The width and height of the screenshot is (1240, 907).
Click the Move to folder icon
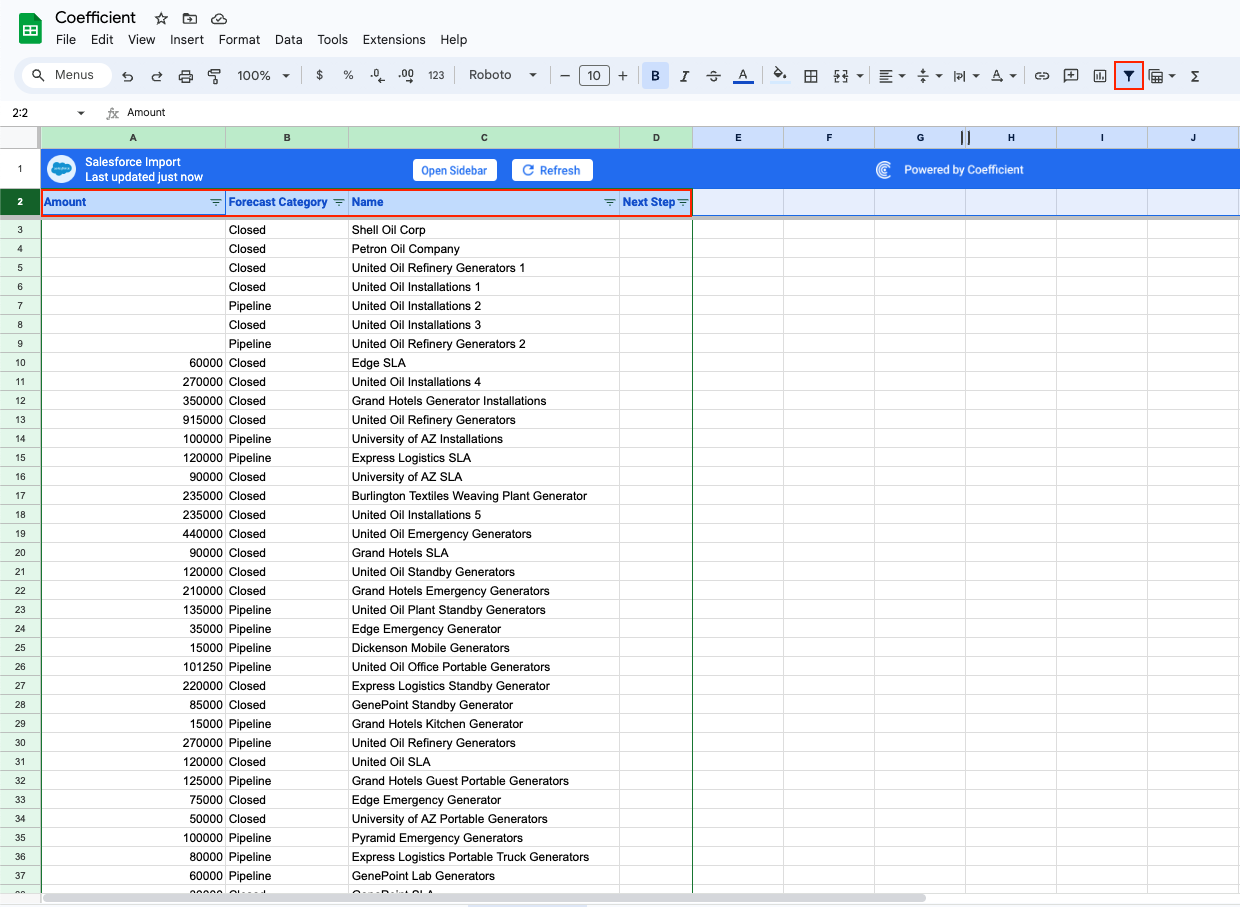coord(190,18)
